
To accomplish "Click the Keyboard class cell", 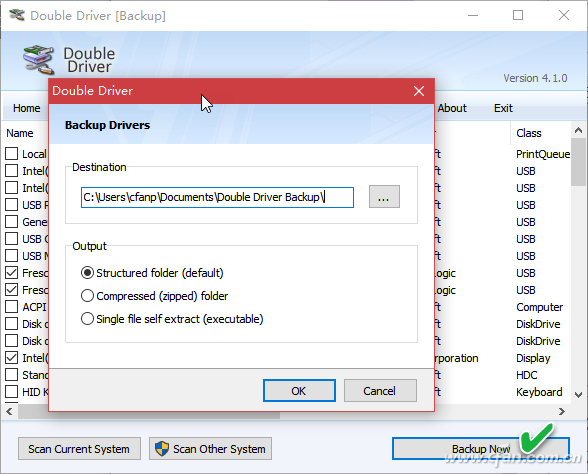I will 539,392.
